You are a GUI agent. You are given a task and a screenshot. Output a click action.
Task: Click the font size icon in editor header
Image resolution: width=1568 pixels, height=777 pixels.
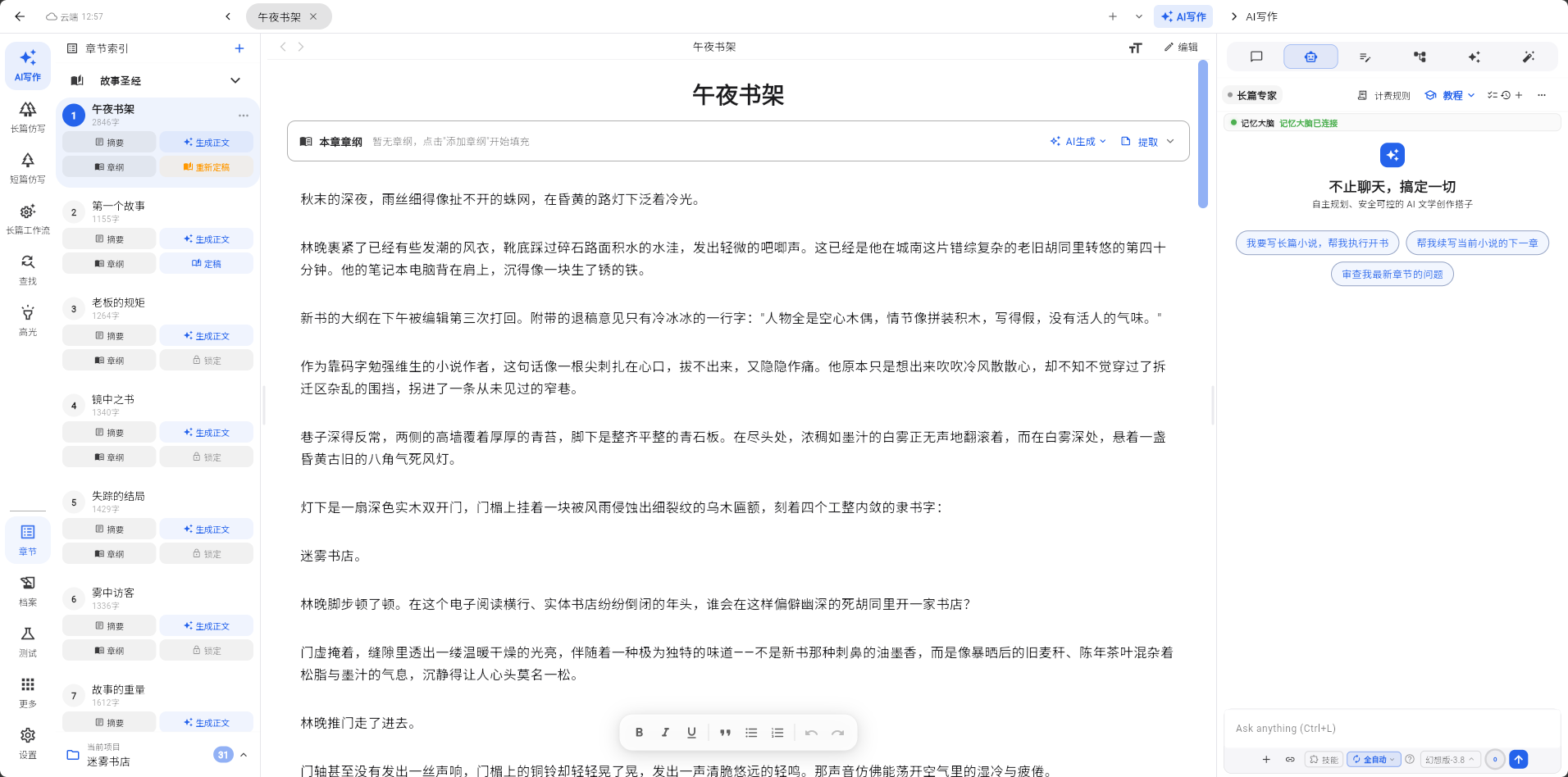(1135, 48)
